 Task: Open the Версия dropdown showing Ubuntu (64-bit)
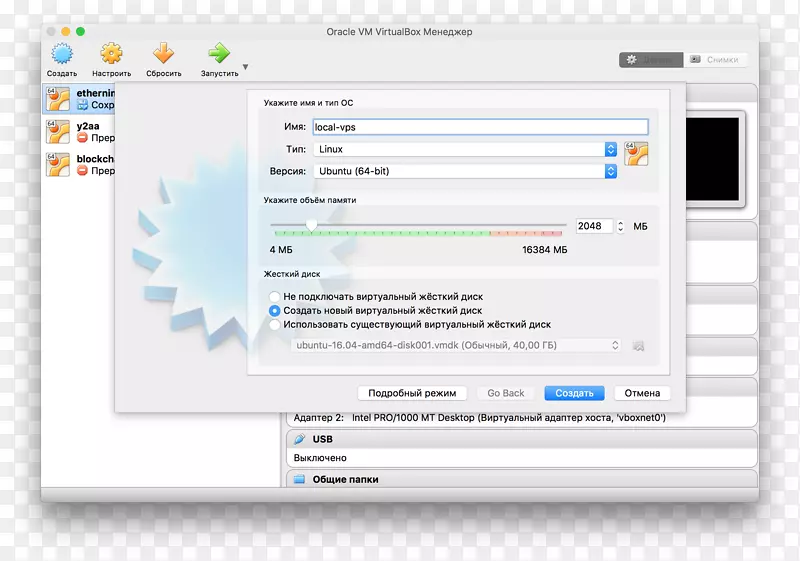pyautogui.click(x=465, y=171)
